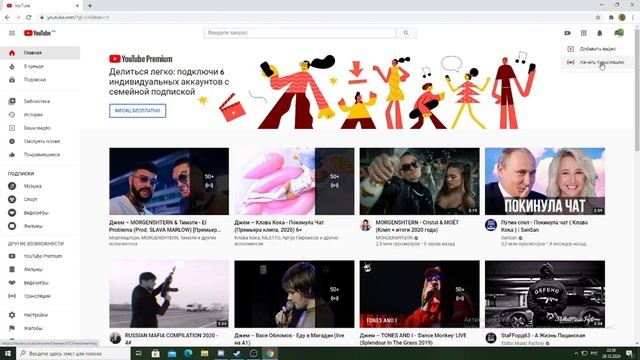The width and height of the screenshot is (640, 360).
Task: Open Microsoft Store from taskbar
Action: point(156,353)
